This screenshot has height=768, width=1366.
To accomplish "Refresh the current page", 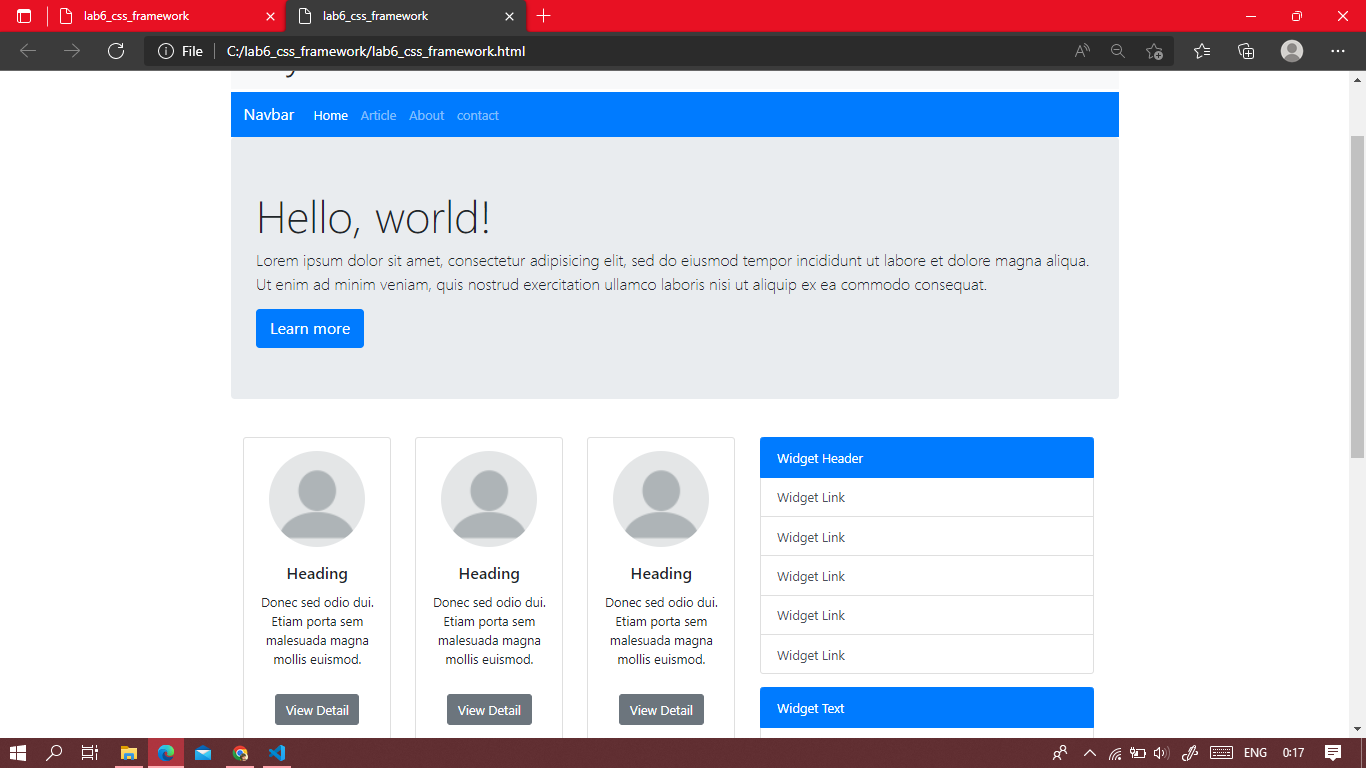I will point(116,51).
